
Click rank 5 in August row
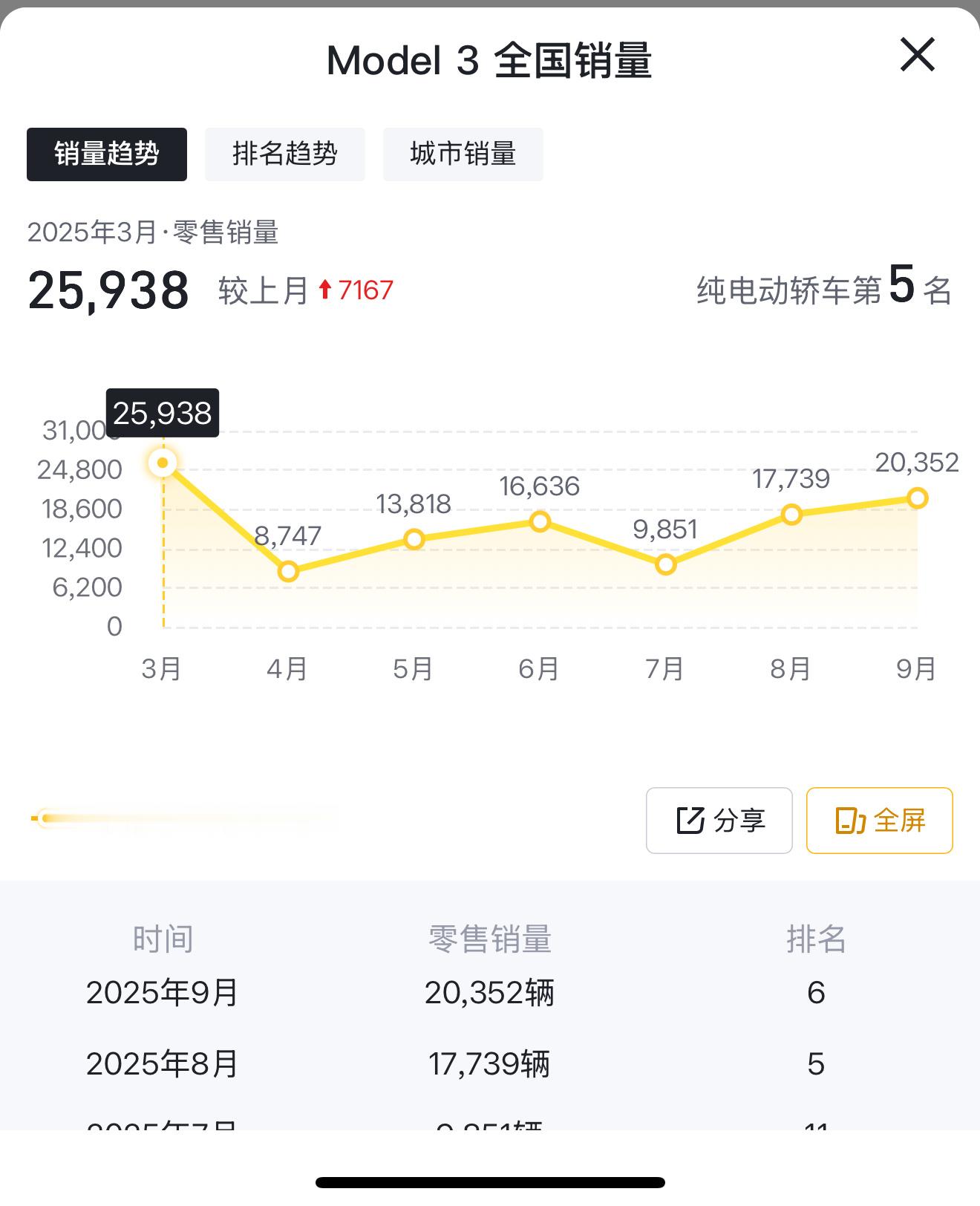[x=816, y=1064]
